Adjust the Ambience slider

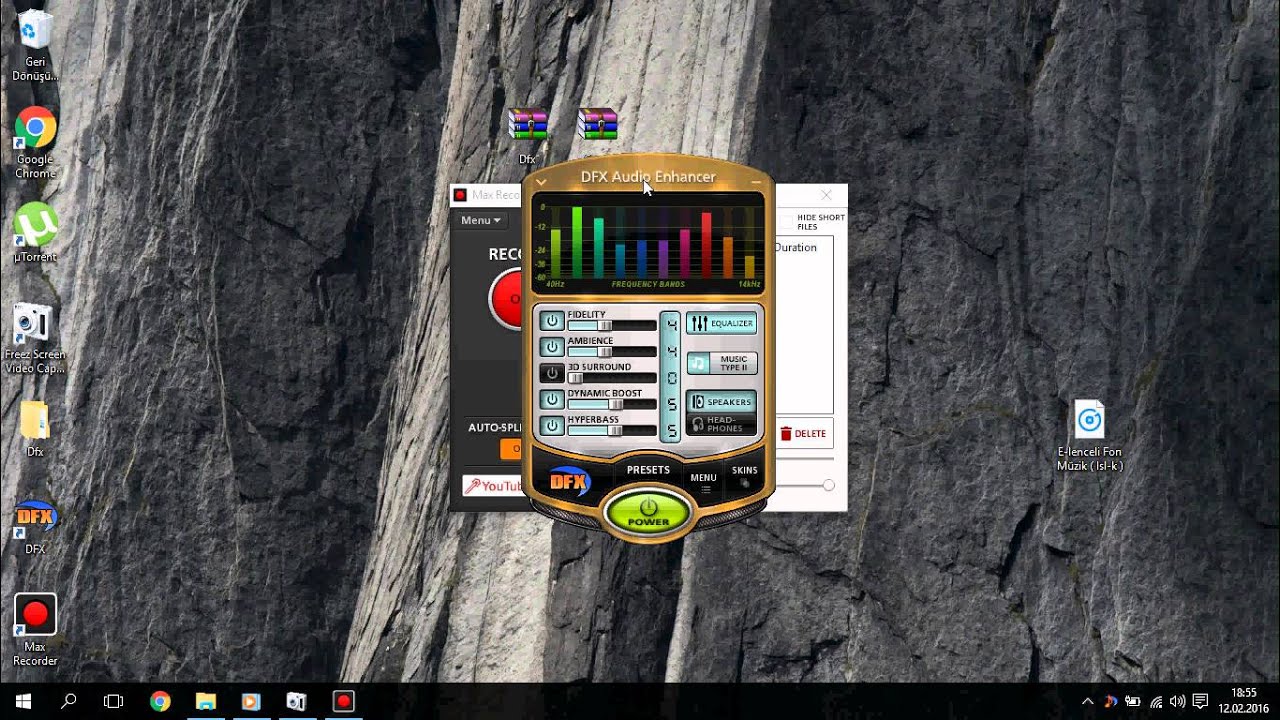(x=611, y=352)
